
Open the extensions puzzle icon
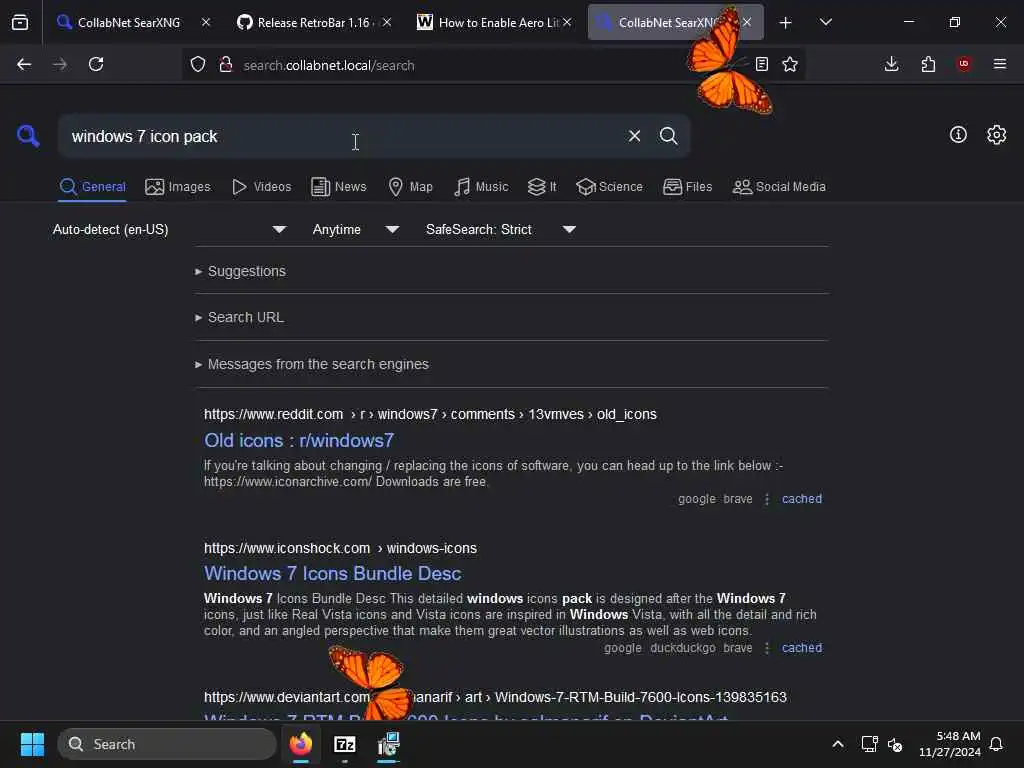point(928,64)
